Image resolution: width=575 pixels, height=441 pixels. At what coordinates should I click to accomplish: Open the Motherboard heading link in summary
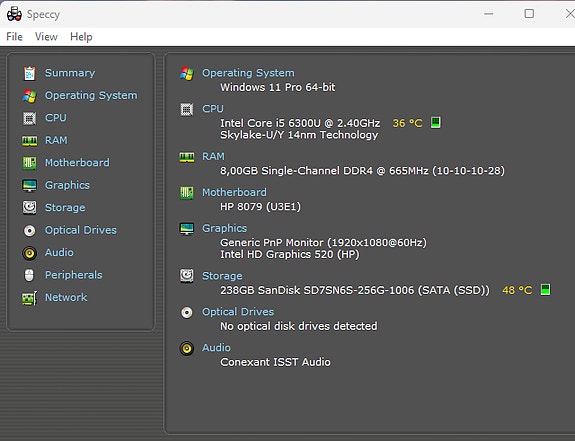tap(234, 192)
